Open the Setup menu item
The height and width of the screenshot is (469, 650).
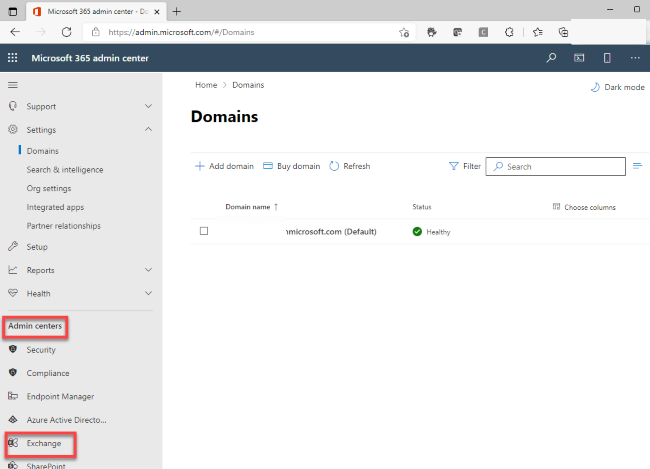[x=37, y=247]
